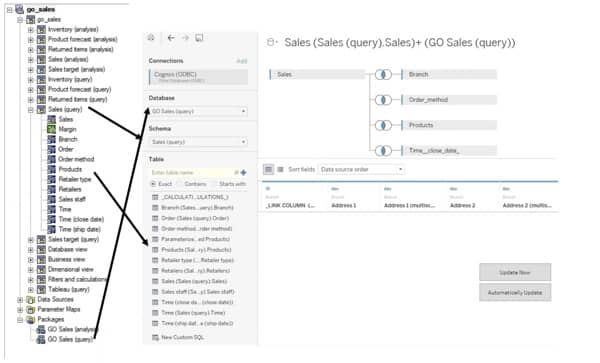Click the Update Now button
The height and width of the screenshot is (363, 600).
(x=515, y=272)
